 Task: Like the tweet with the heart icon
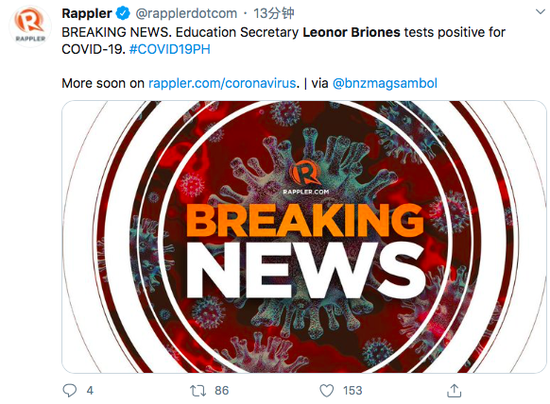[x=327, y=391]
